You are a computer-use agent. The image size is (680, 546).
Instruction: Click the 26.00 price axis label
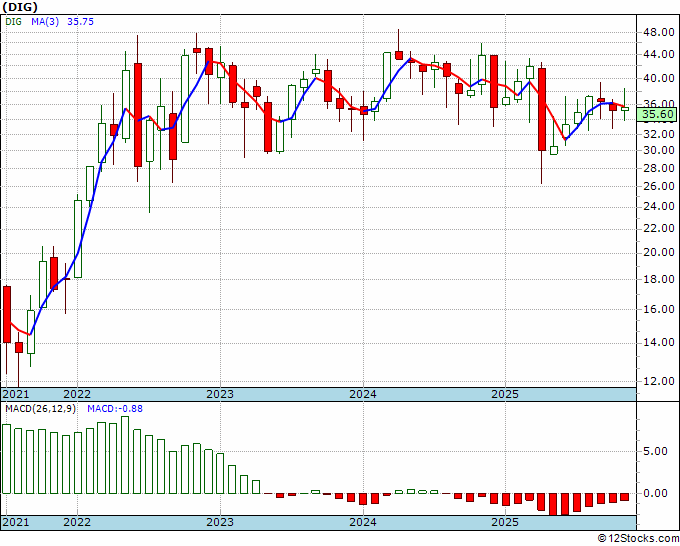[x=659, y=186]
